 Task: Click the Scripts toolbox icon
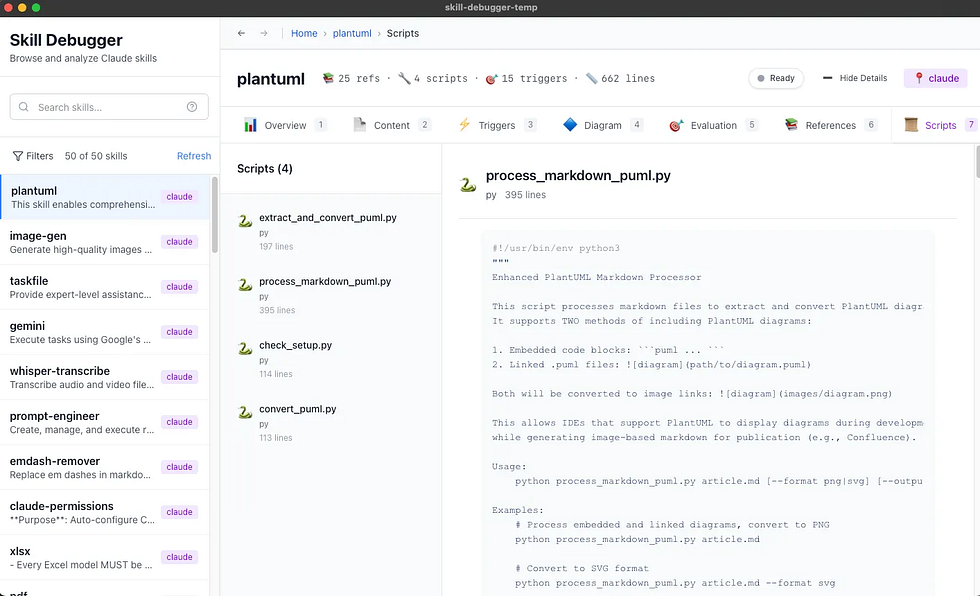pyautogui.click(x=910, y=125)
